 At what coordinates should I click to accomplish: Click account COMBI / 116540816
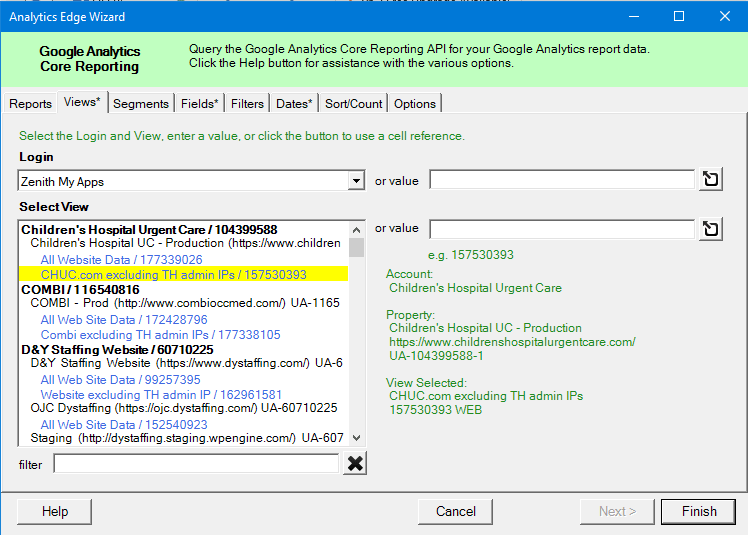(80, 290)
